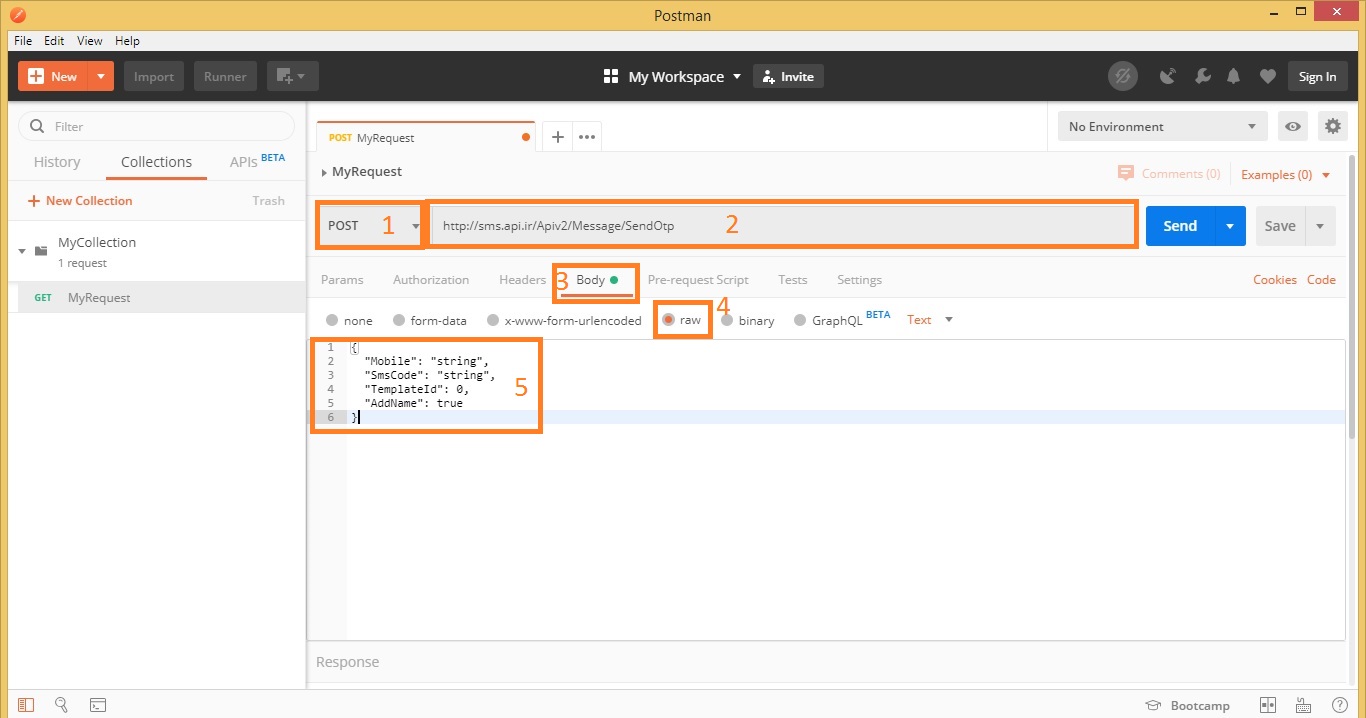Image resolution: width=1366 pixels, height=718 pixels.
Task: Select the binary body radio option
Action: (x=727, y=320)
